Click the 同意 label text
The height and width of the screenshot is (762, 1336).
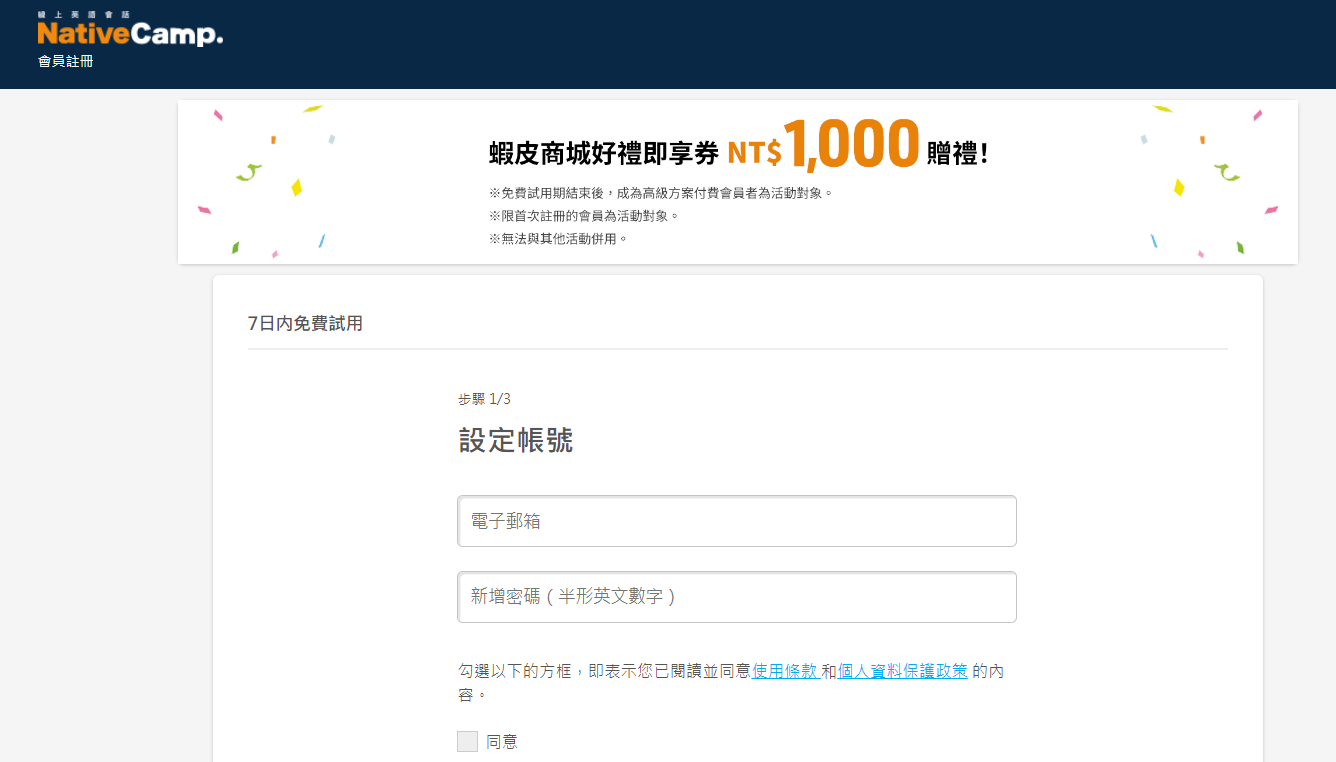(x=502, y=742)
